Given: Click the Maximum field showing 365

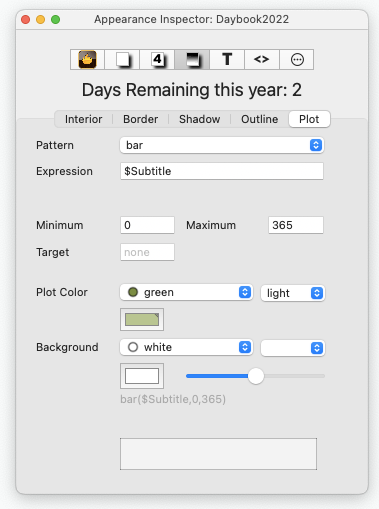Looking at the screenshot, I should click(296, 225).
